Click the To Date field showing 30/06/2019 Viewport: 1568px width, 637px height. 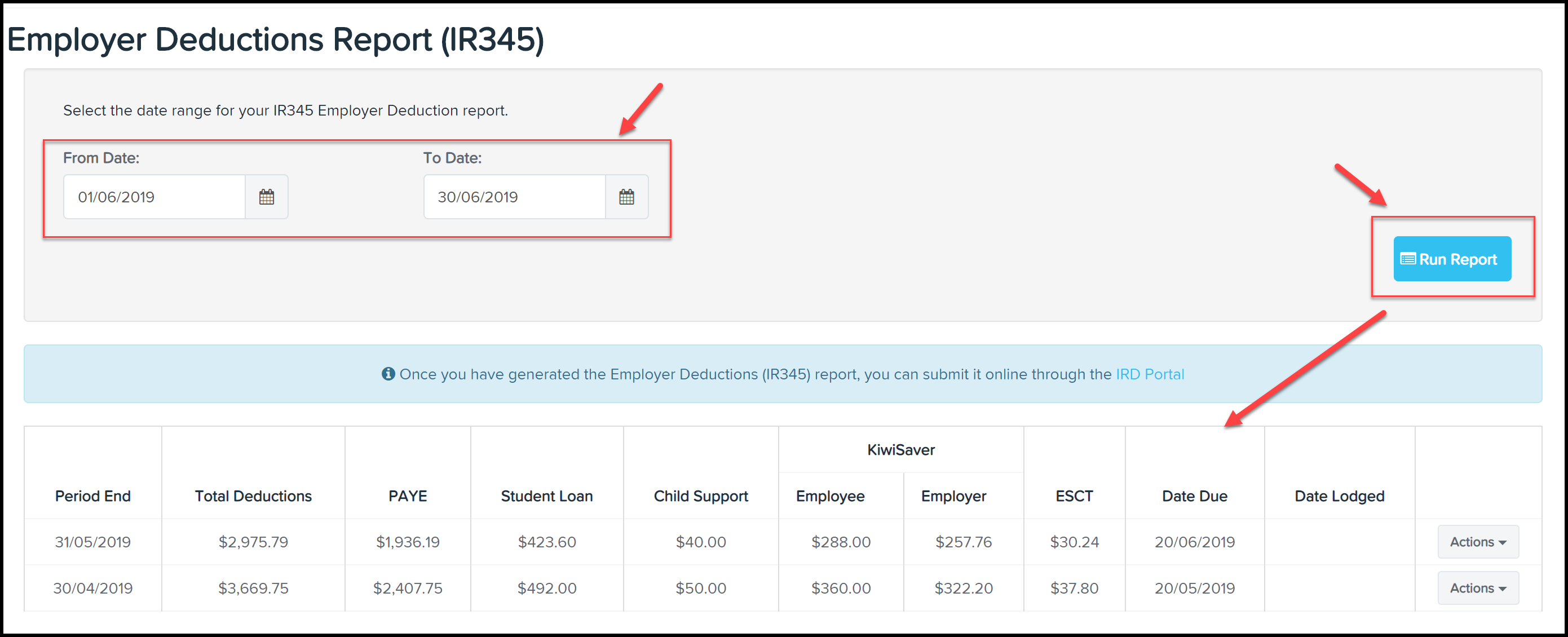point(514,197)
